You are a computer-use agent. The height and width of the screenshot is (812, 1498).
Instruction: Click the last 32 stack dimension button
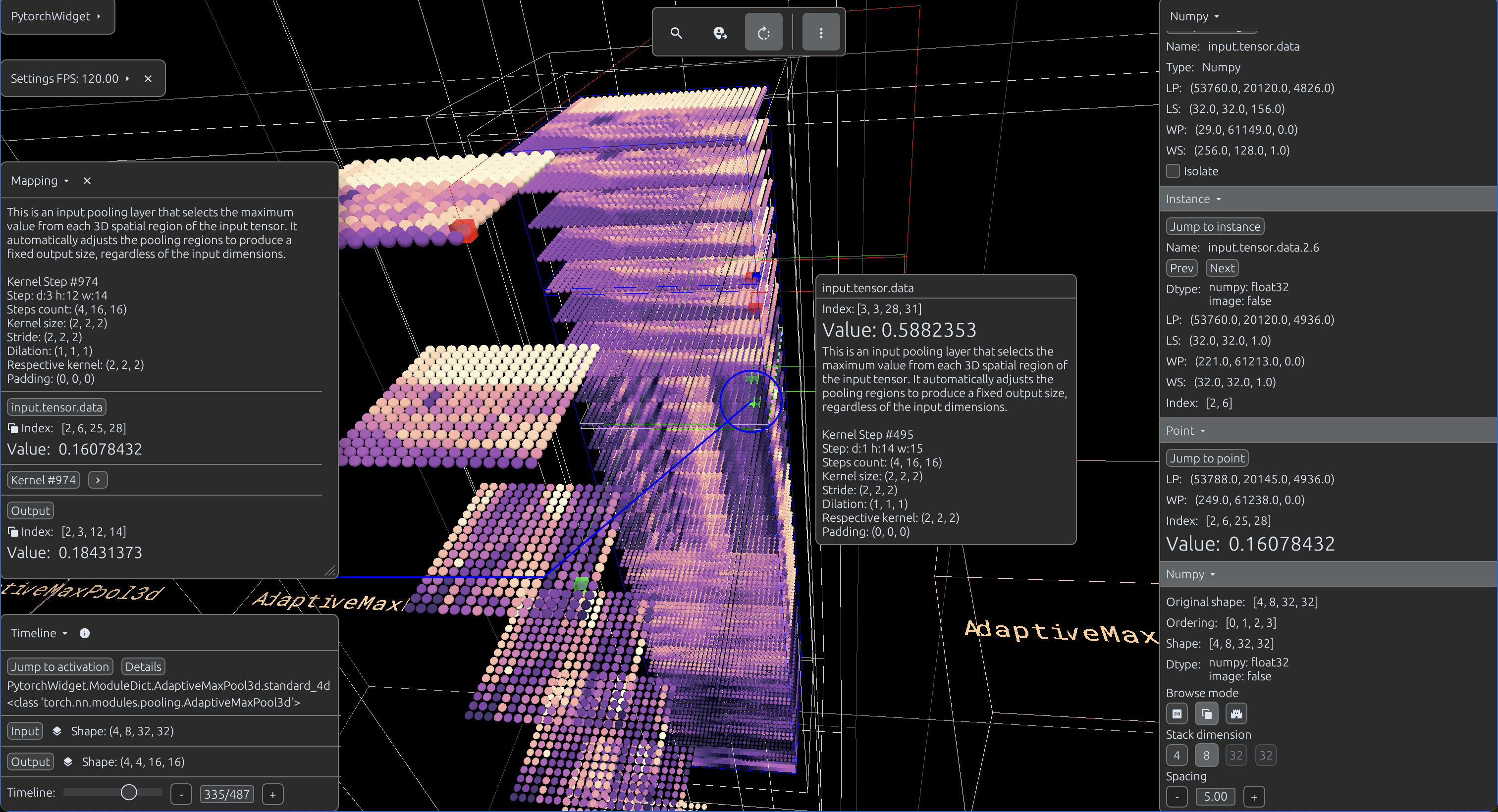tap(1266, 755)
